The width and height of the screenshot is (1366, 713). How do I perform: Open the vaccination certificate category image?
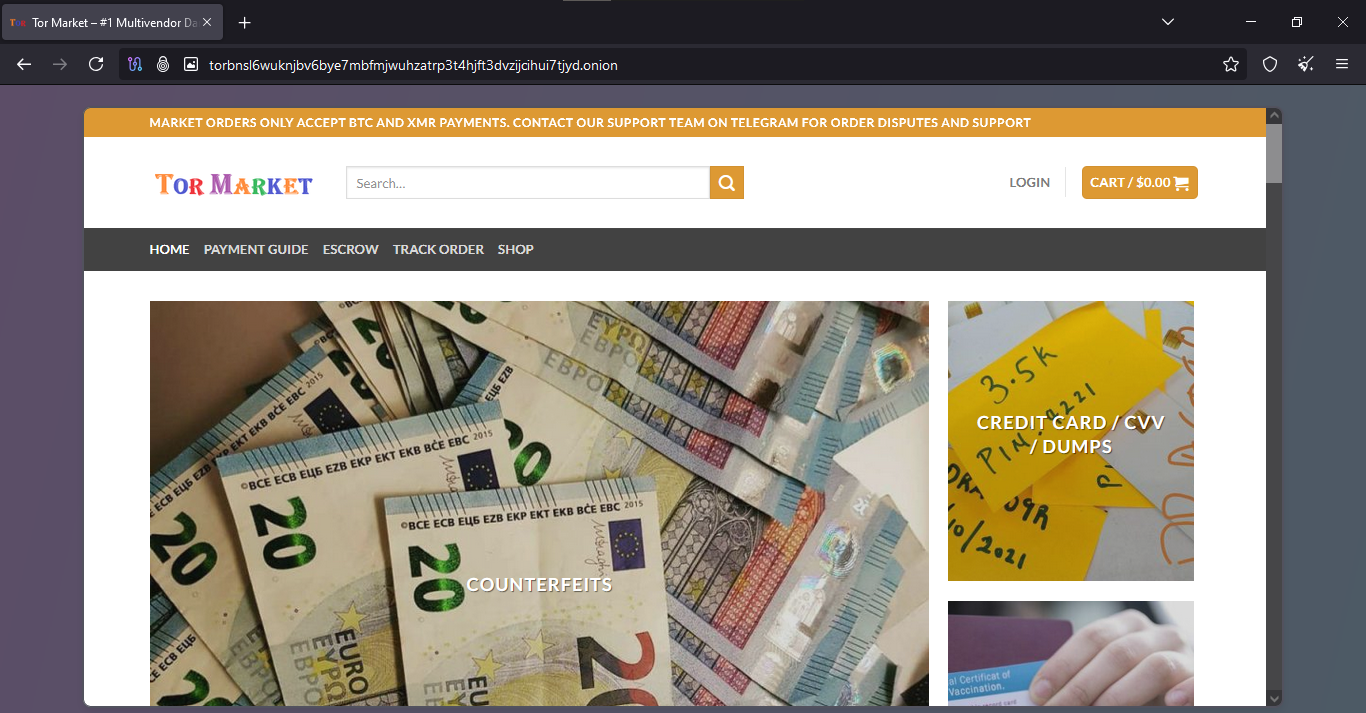(1071, 653)
